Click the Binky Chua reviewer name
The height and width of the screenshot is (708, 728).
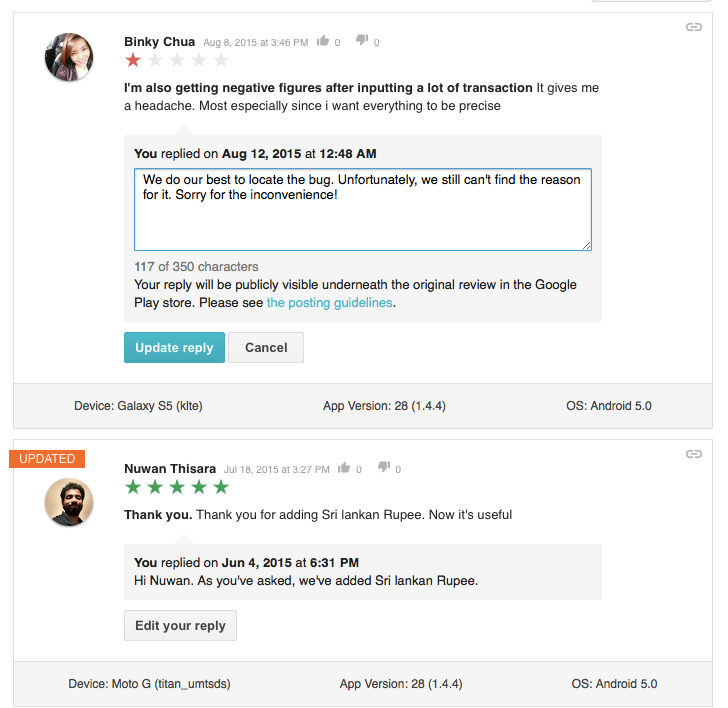click(159, 42)
